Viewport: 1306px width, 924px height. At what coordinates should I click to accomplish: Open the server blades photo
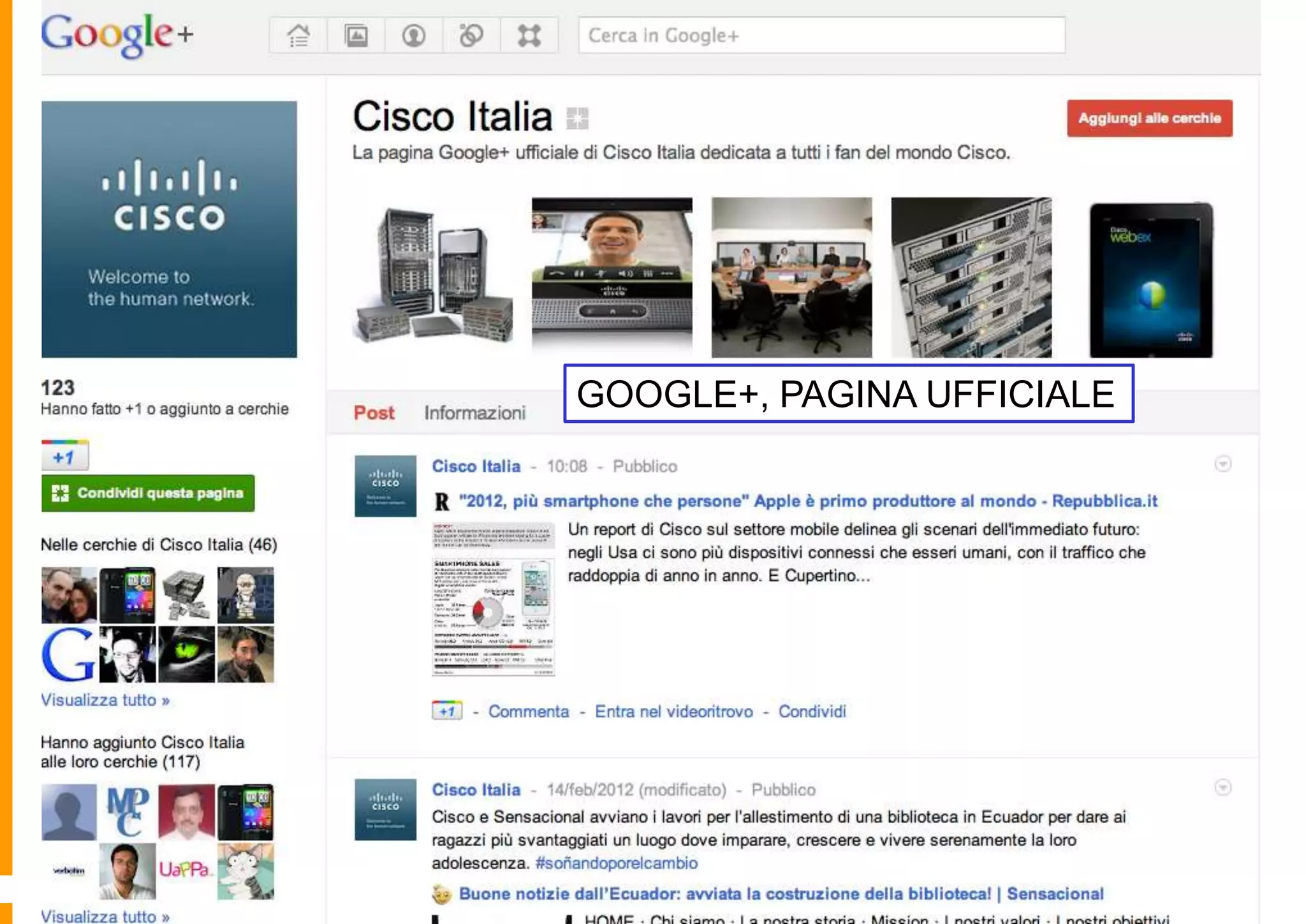(971, 277)
